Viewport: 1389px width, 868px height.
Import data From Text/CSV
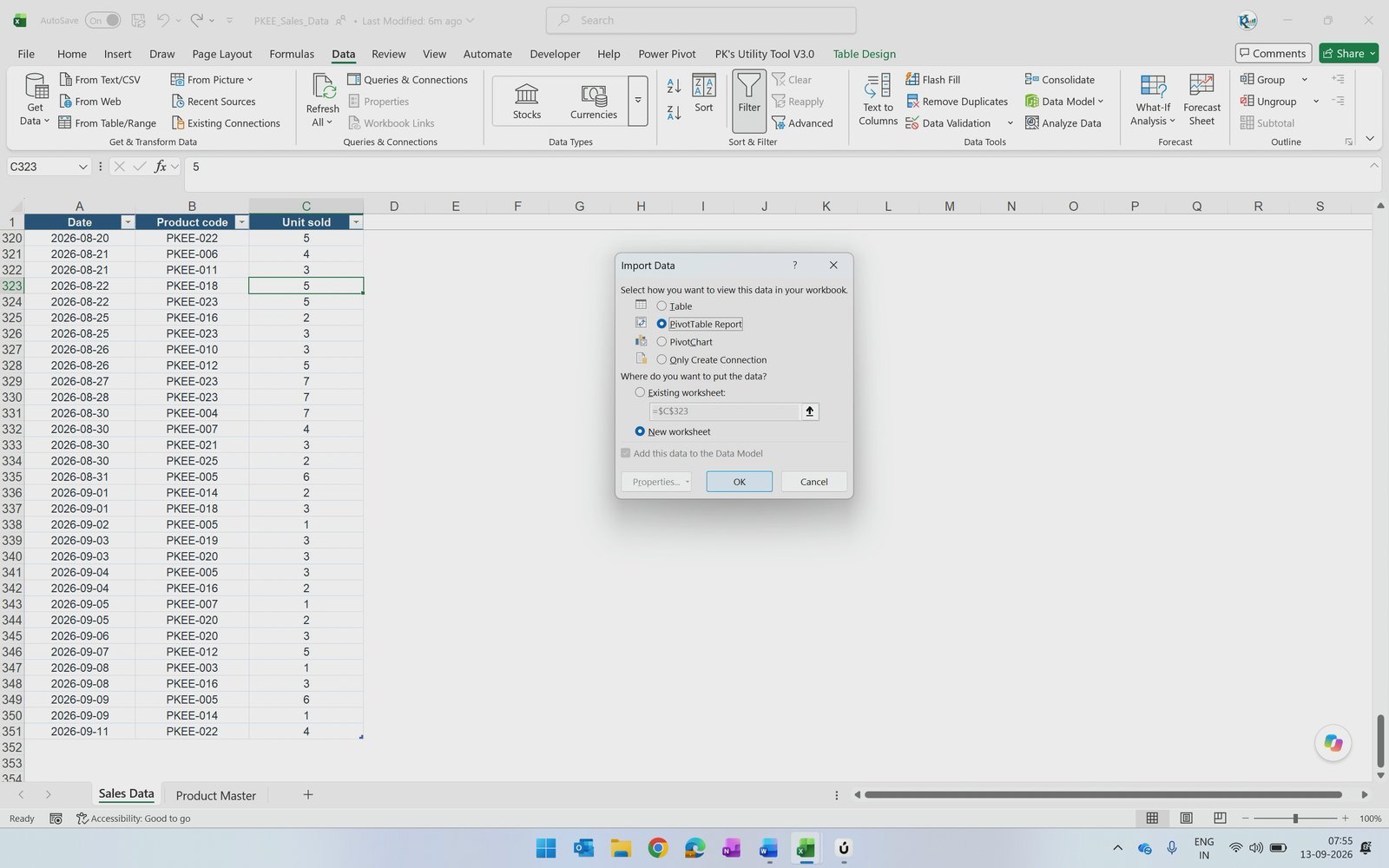pyautogui.click(x=100, y=79)
